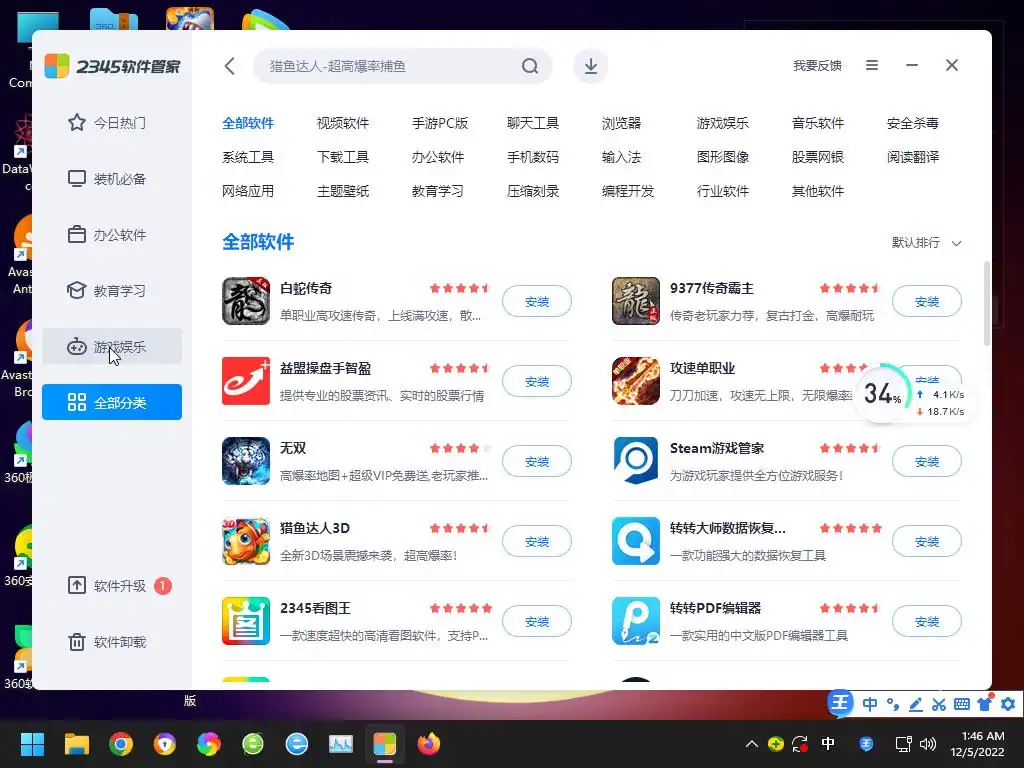Install 猎鱼达人3D

tap(537, 541)
